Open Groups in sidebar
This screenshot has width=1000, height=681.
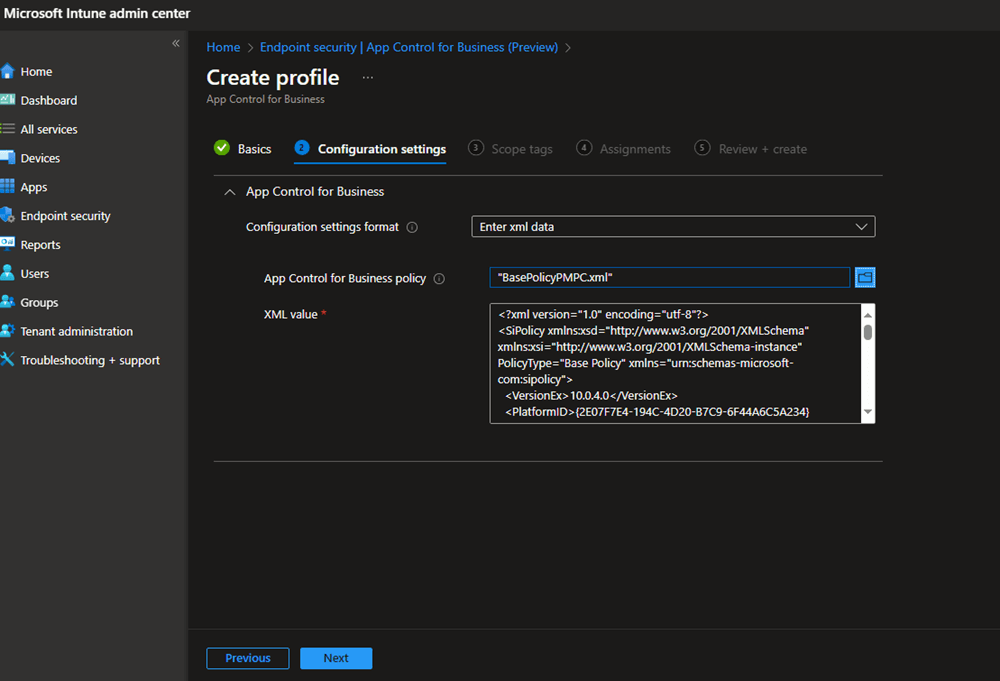[x=39, y=302]
